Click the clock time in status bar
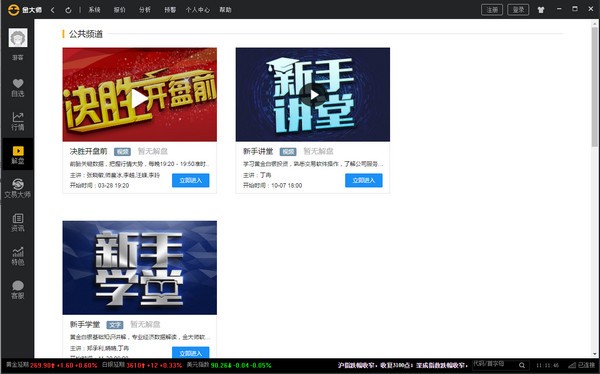Viewport: 600px width, 374px height. pyautogui.click(x=548, y=365)
